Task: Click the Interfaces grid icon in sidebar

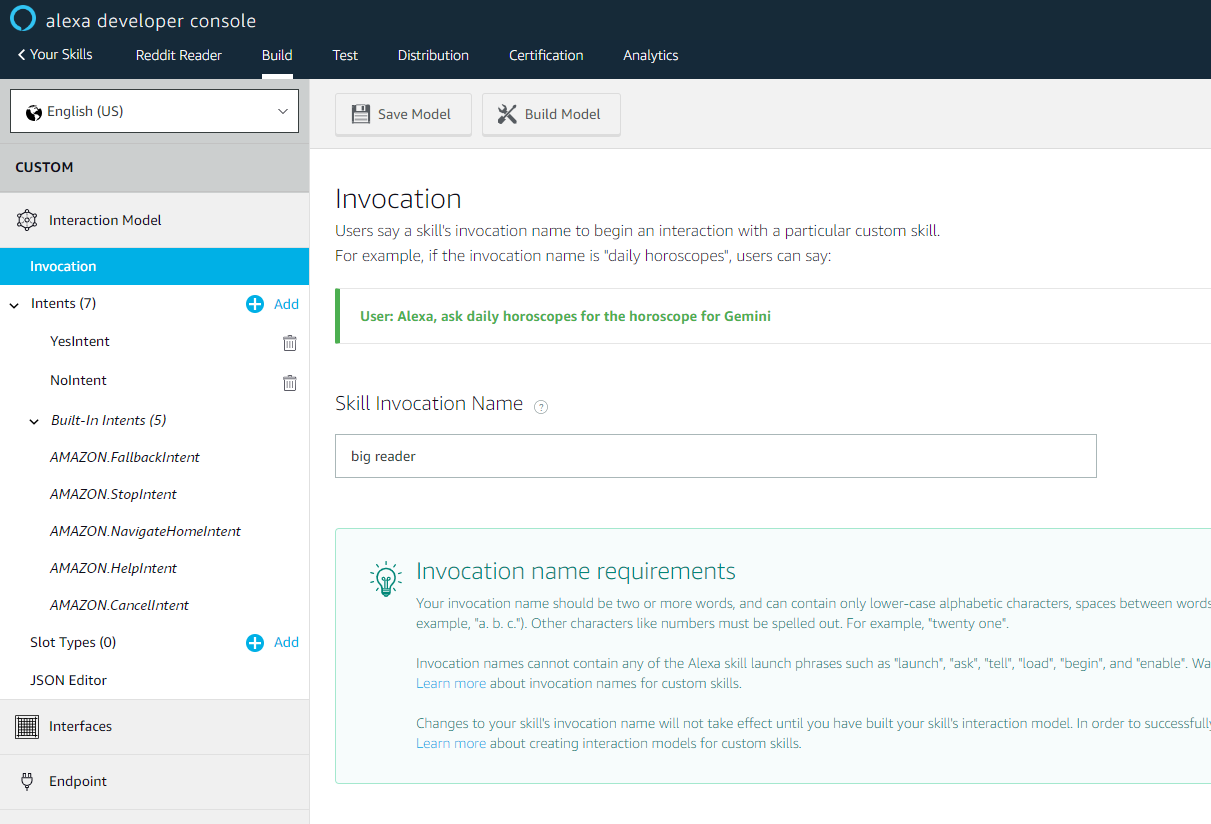Action: (27, 727)
